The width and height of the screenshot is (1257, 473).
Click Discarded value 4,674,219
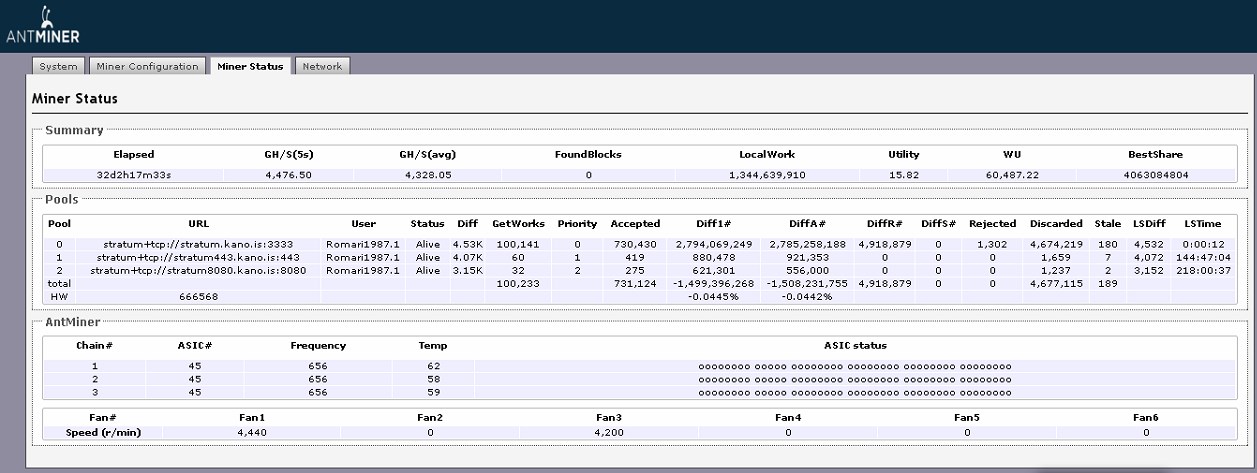click(1055, 243)
